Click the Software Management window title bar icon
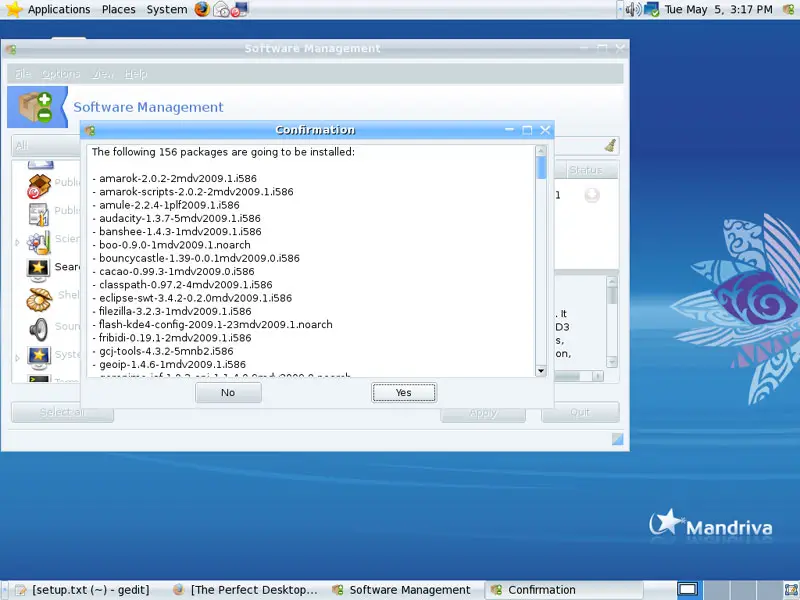This screenshot has height=600, width=800. tap(11, 49)
